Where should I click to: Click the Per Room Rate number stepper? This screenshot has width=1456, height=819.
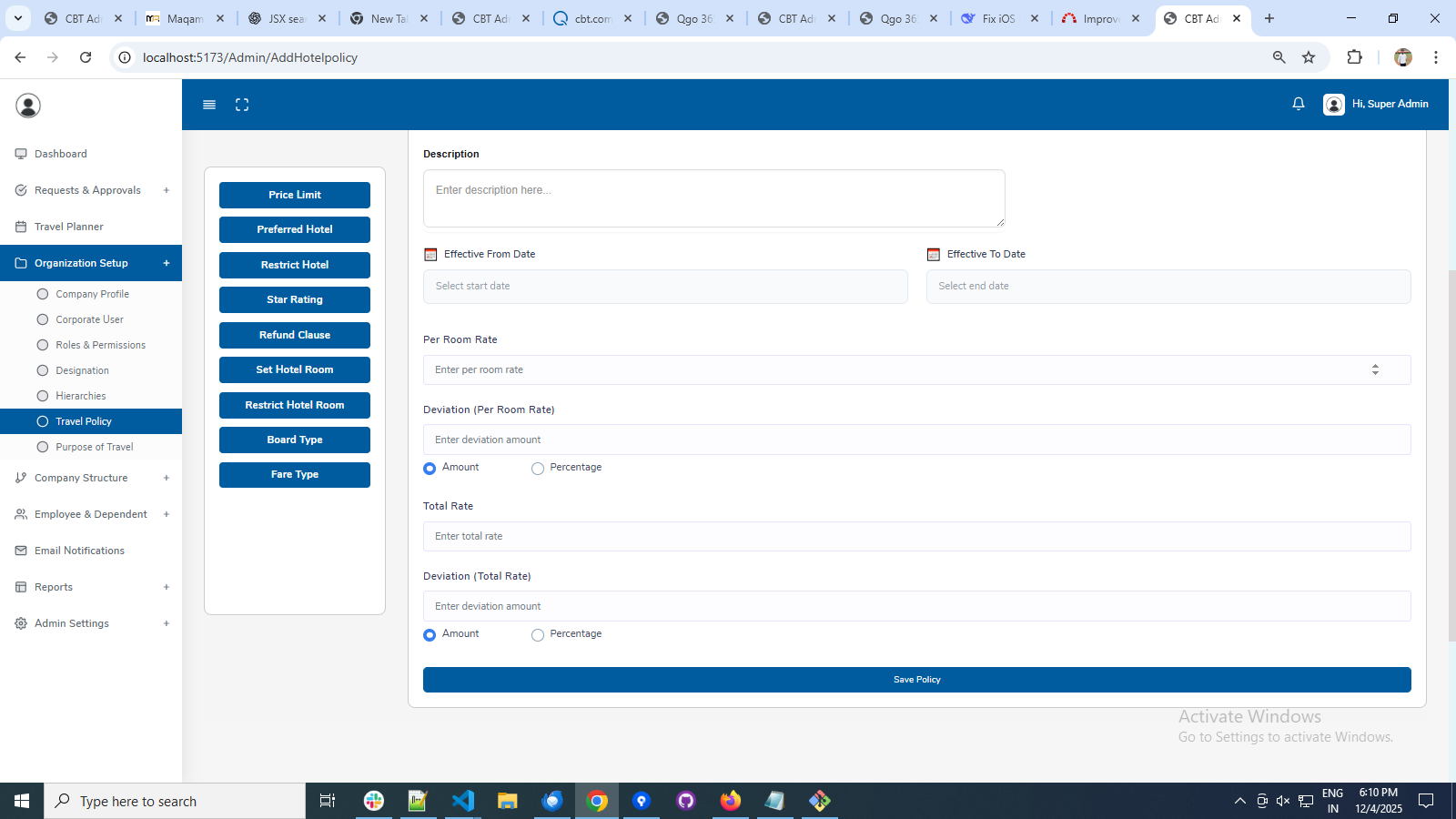1375,369
